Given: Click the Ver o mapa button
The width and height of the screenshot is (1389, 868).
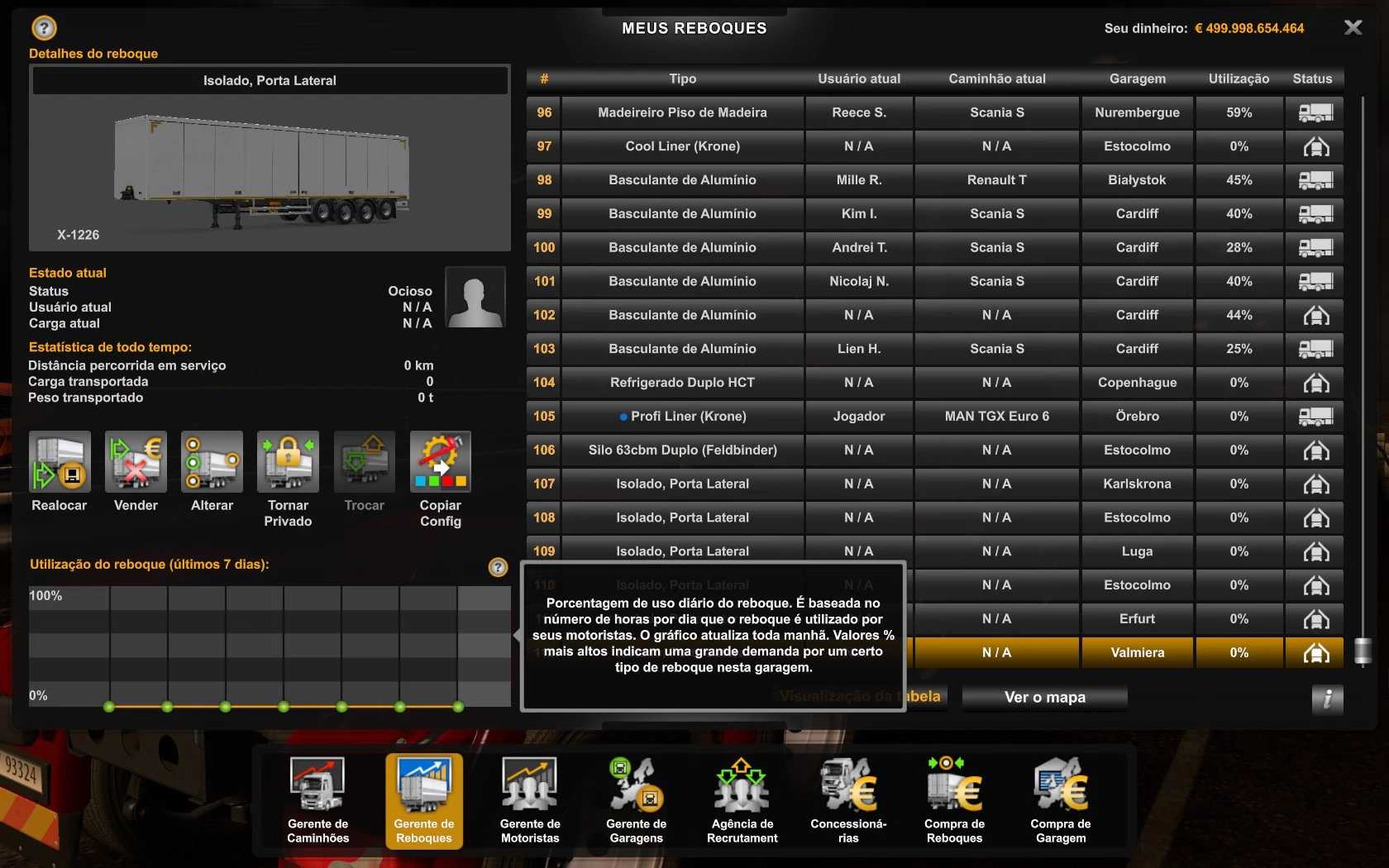Looking at the screenshot, I should pyautogui.click(x=1044, y=698).
